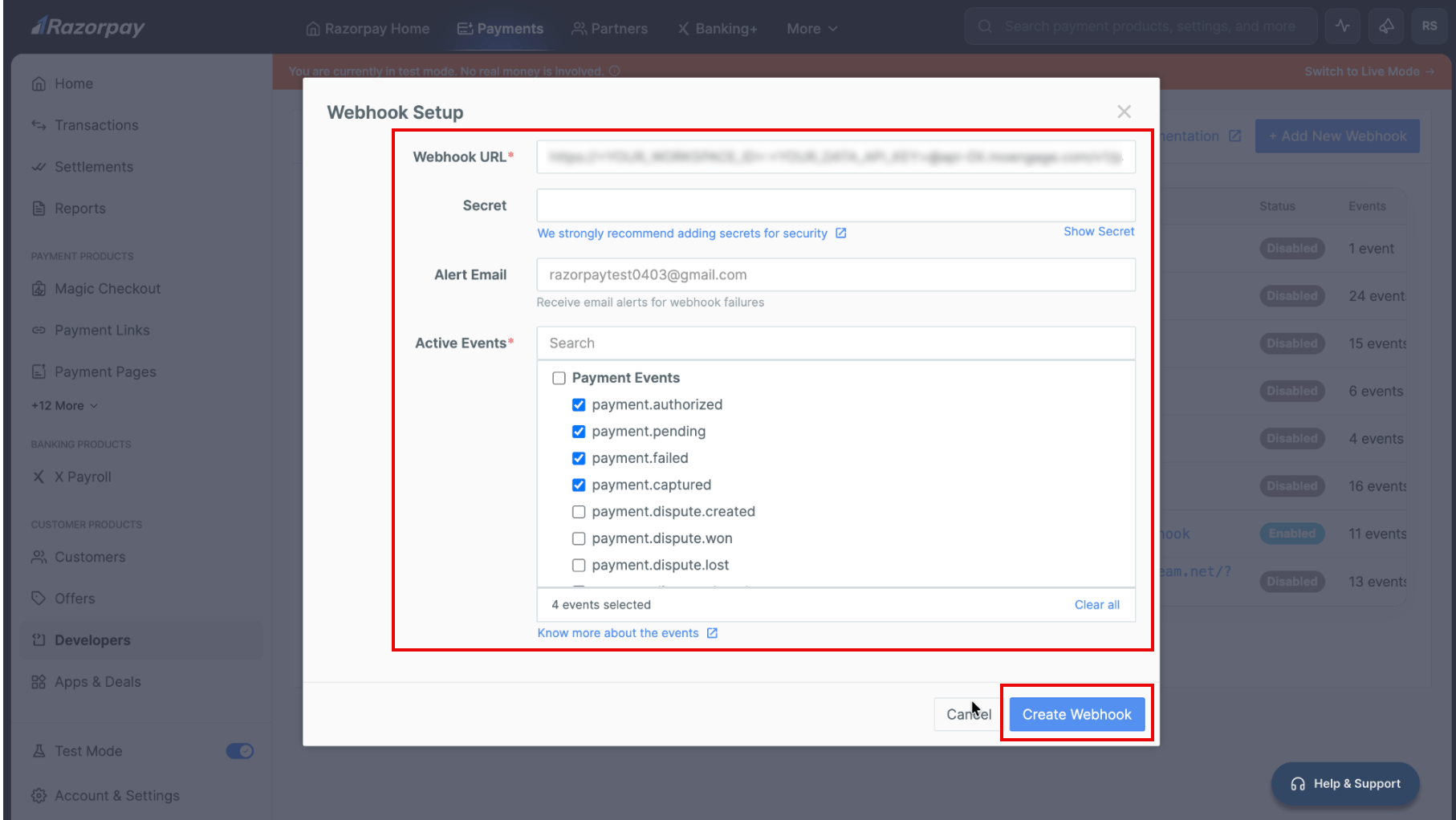Uncheck payment.pending event
The width and height of the screenshot is (1456, 820).
click(x=579, y=432)
